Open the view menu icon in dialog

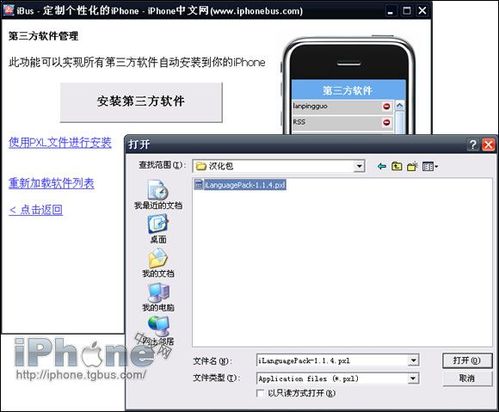(x=430, y=166)
